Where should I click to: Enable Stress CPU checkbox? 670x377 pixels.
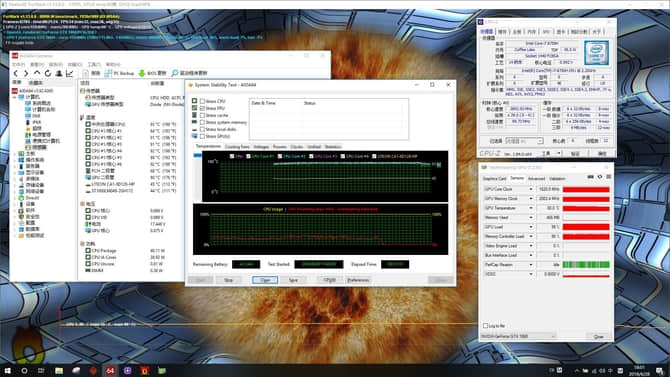(x=202, y=101)
